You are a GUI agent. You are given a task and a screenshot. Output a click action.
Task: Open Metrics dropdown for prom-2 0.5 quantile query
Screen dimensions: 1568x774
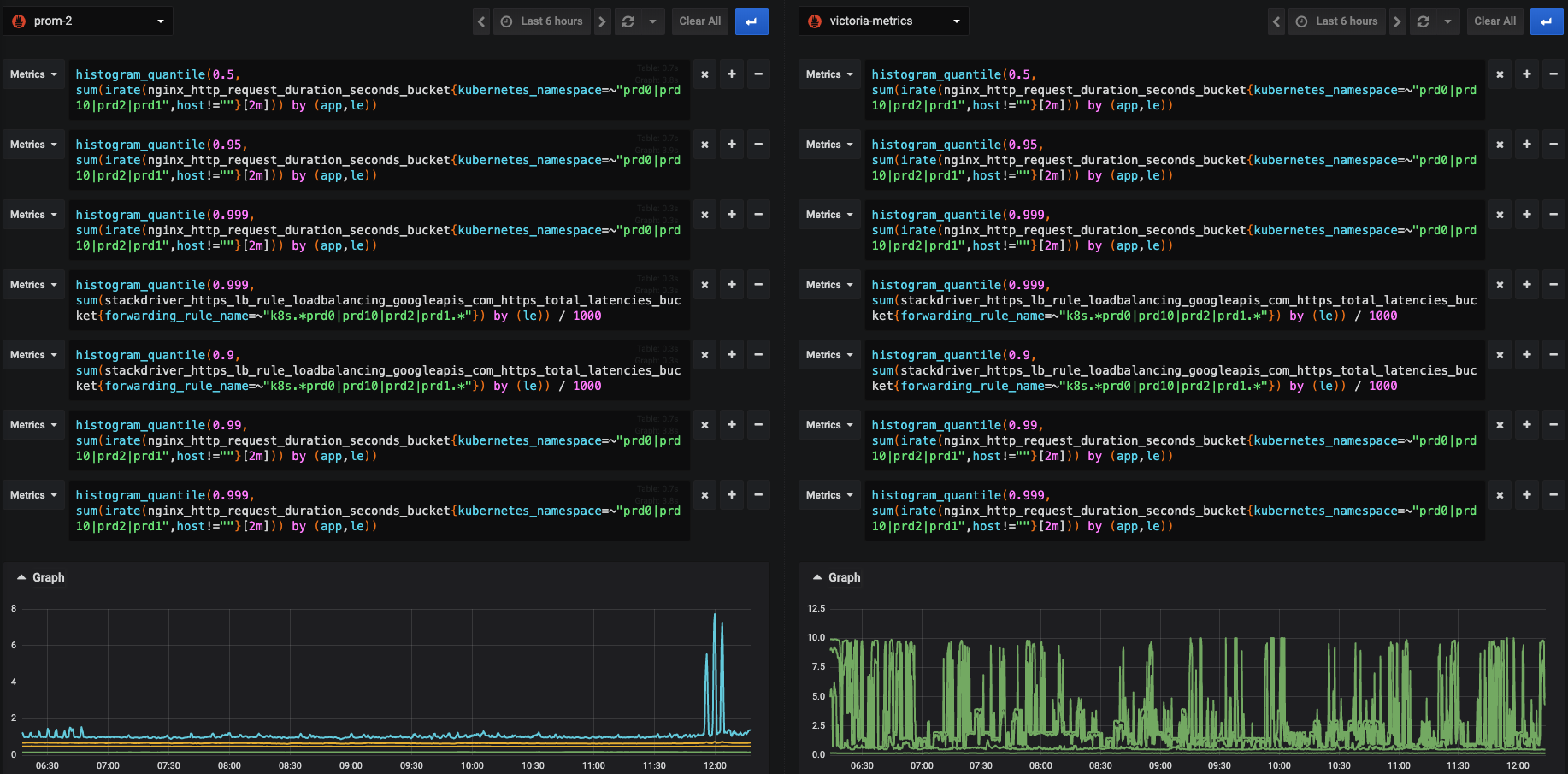point(34,74)
